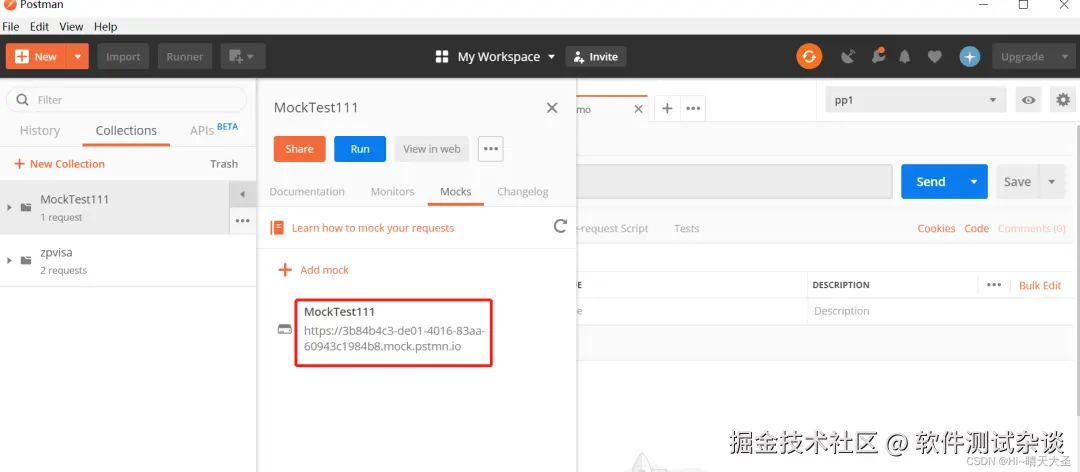Click the blue Run button
Image resolution: width=1080 pixels, height=472 pixels.
360,149
